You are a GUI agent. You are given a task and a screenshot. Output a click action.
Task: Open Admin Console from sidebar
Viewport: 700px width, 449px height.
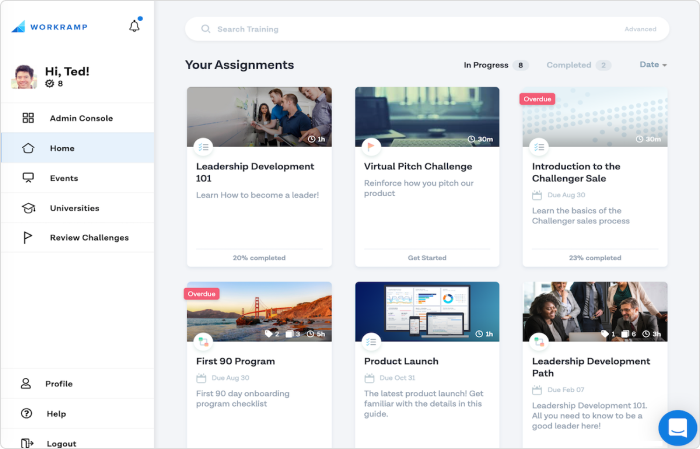[x=78, y=118]
